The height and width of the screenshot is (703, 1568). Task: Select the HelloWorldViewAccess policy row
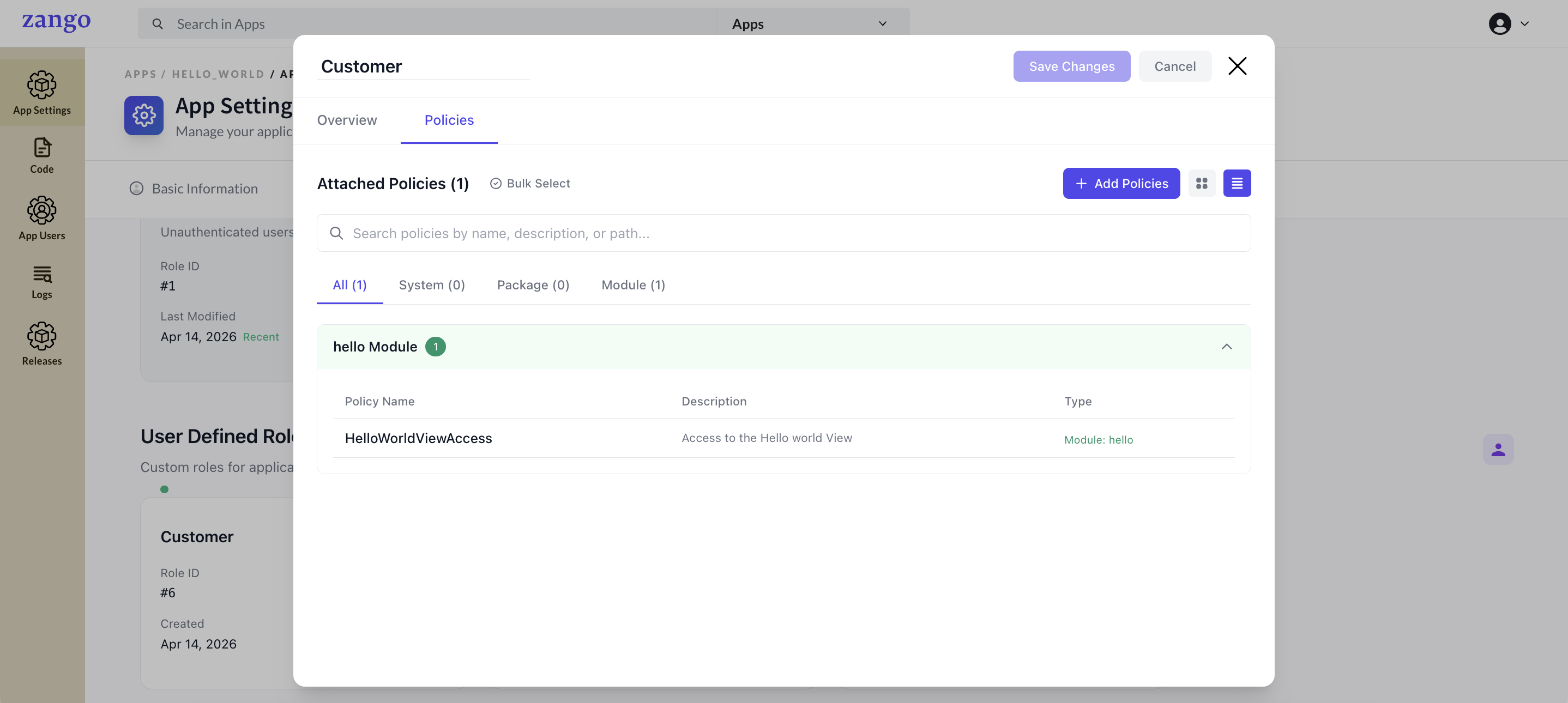pos(783,438)
